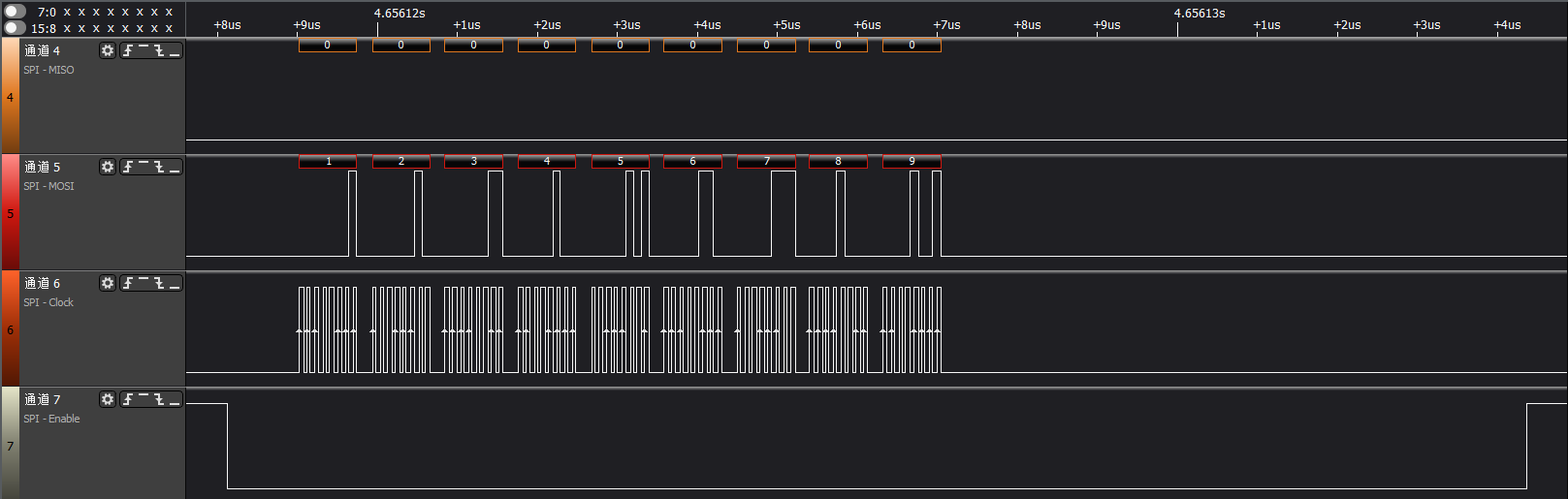Open channel 7 Enable settings gear
The height and width of the screenshot is (499, 1568).
[x=108, y=399]
